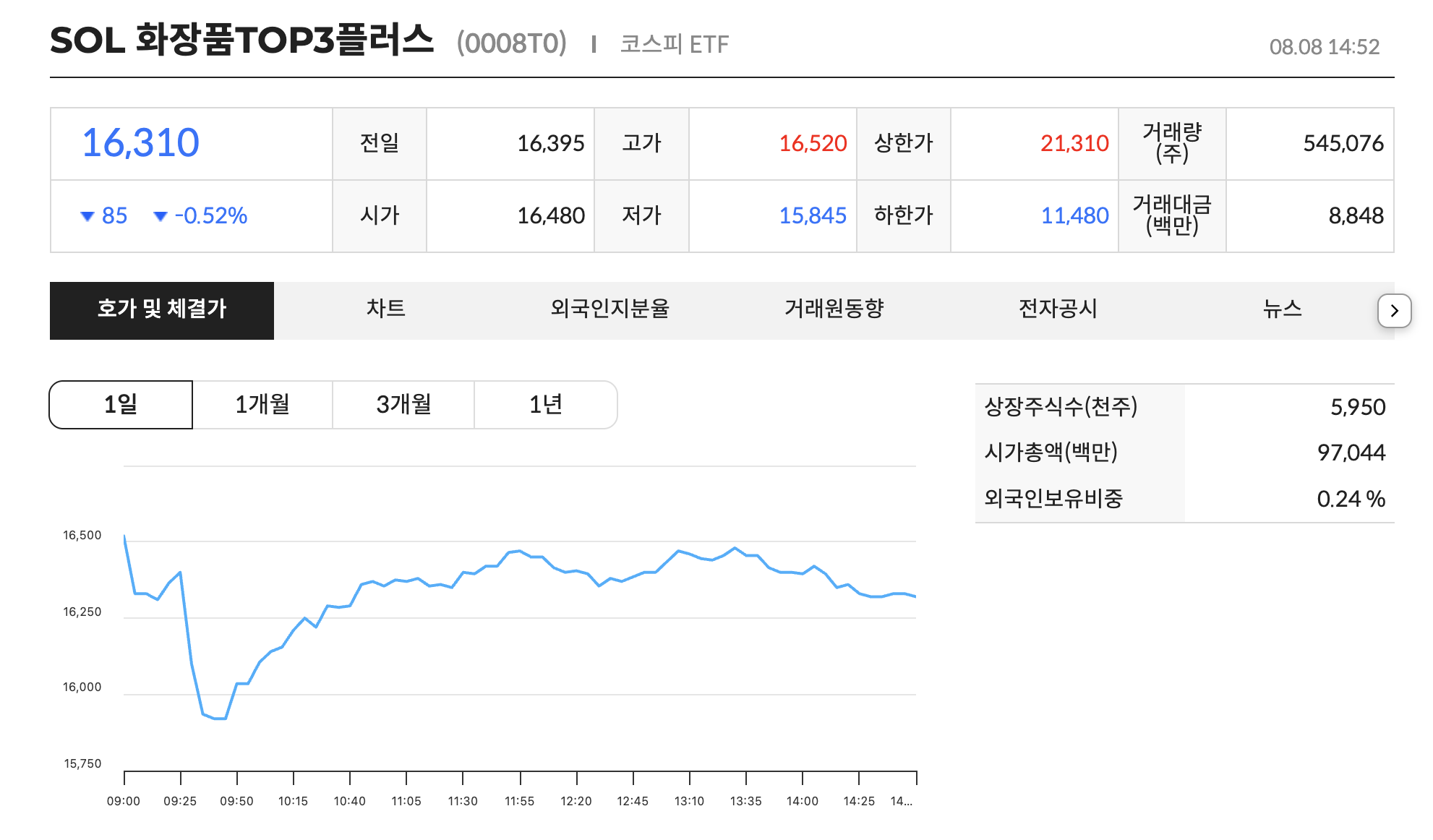The image size is (1433, 840).
Task: Click the stock code (0008T0)
Action: click(x=511, y=44)
